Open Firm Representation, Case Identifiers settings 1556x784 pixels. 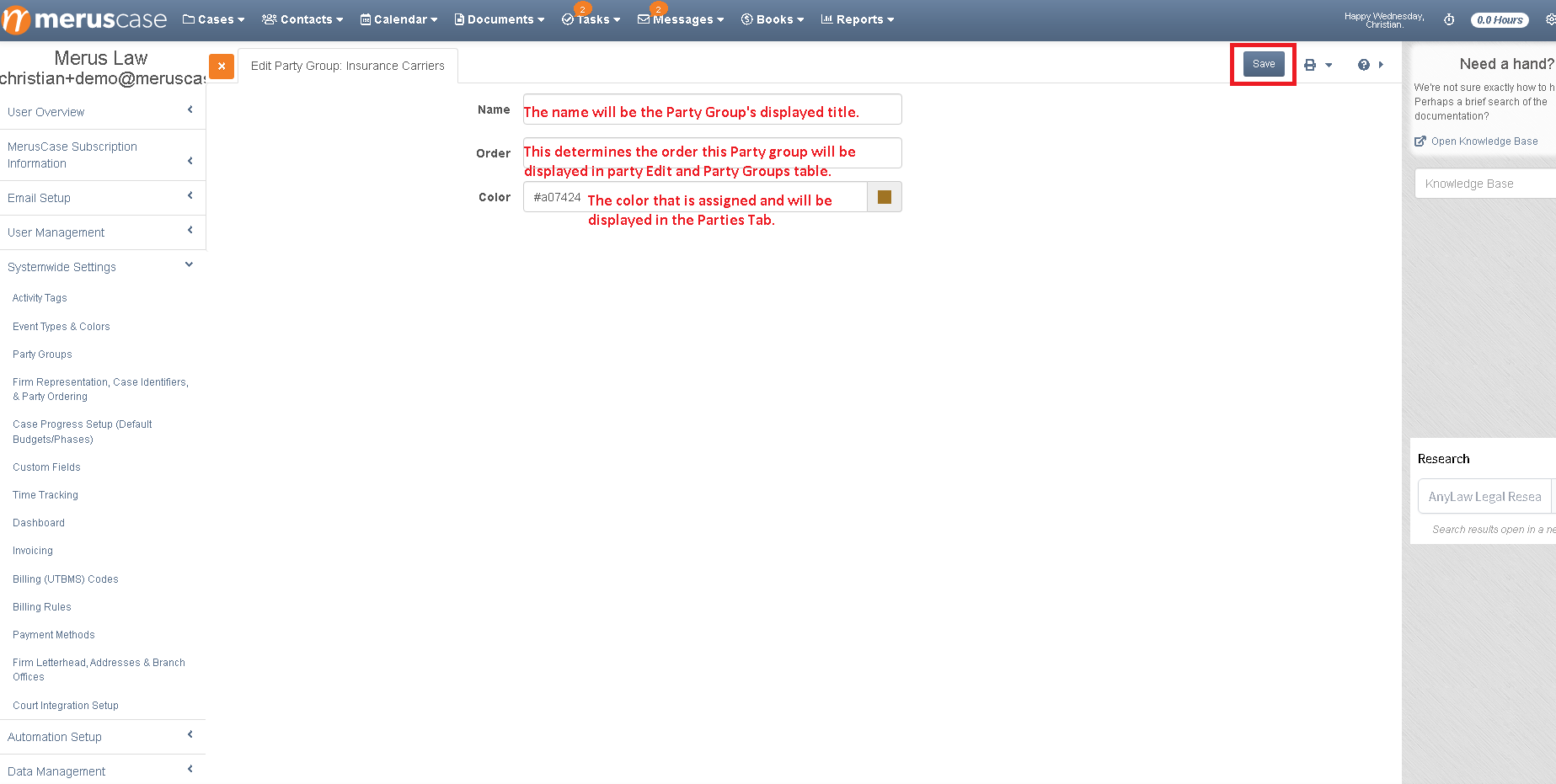pyautogui.click(x=100, y=389)
